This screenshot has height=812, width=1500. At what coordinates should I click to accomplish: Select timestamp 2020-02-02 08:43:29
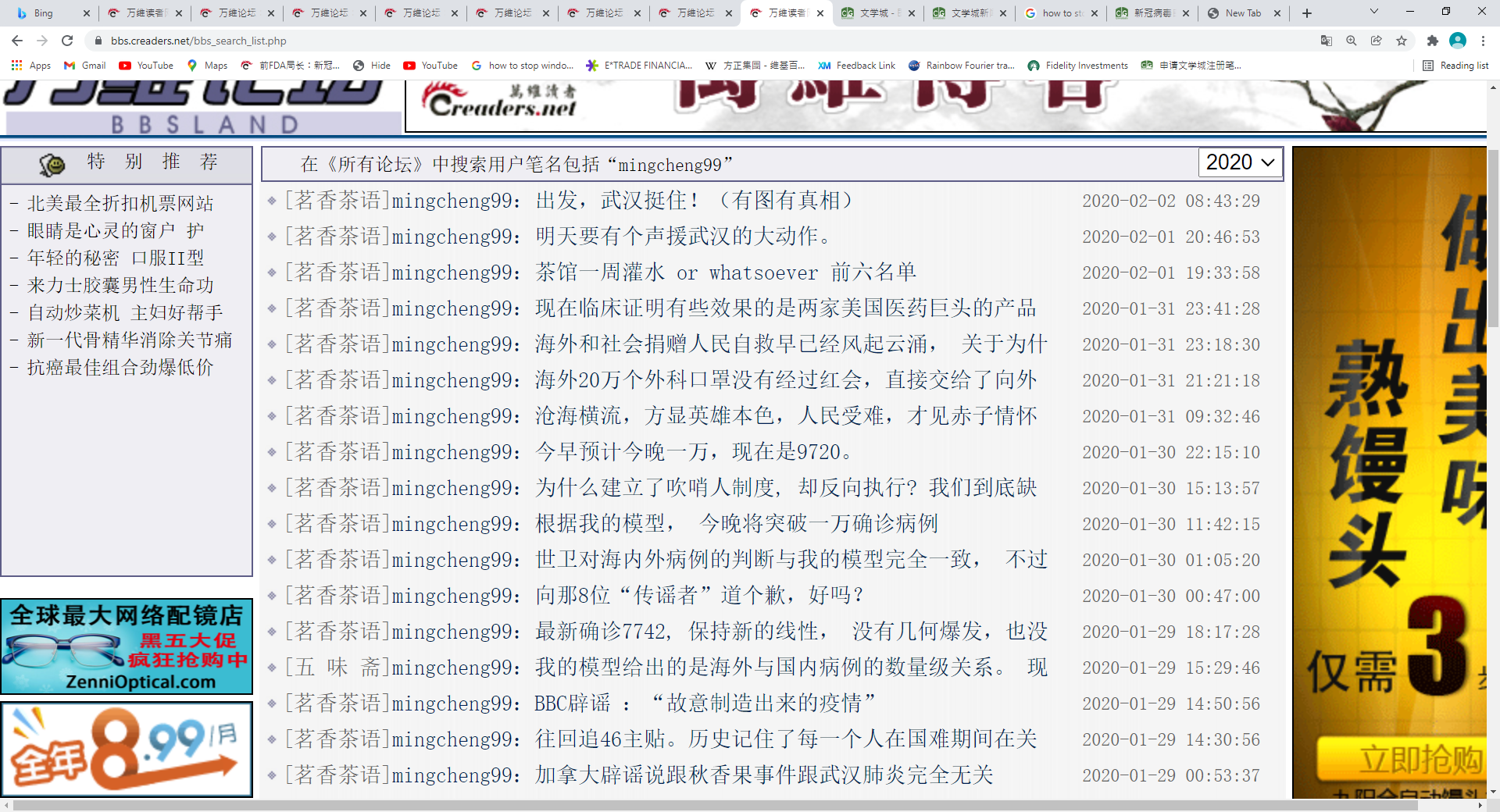[1171, 201]
